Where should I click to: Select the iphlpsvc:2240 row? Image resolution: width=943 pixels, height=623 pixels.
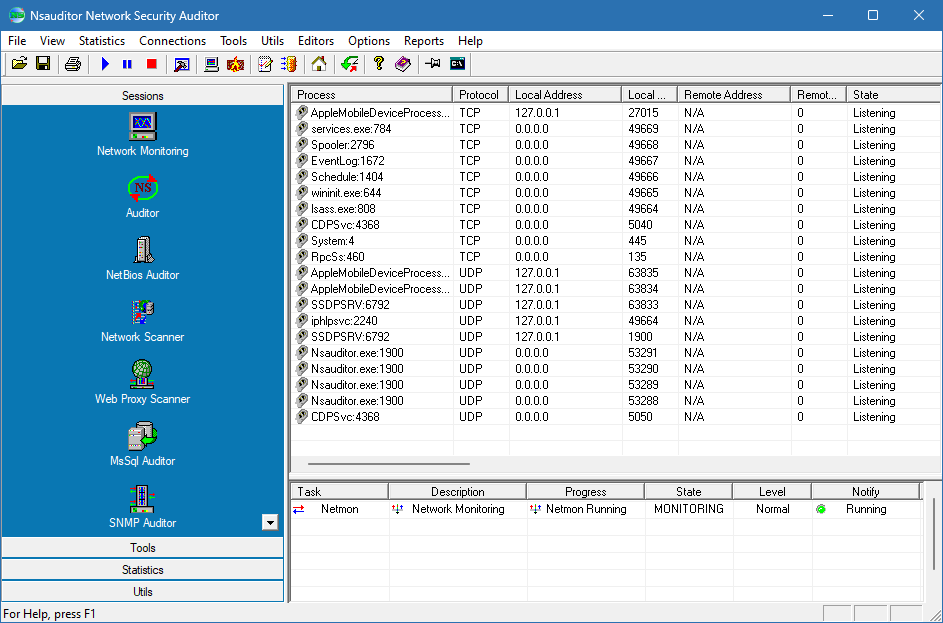click(615, 321)
